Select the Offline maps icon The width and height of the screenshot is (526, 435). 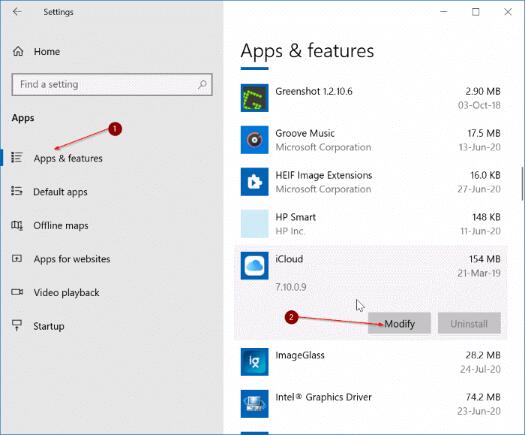(17, 225)
